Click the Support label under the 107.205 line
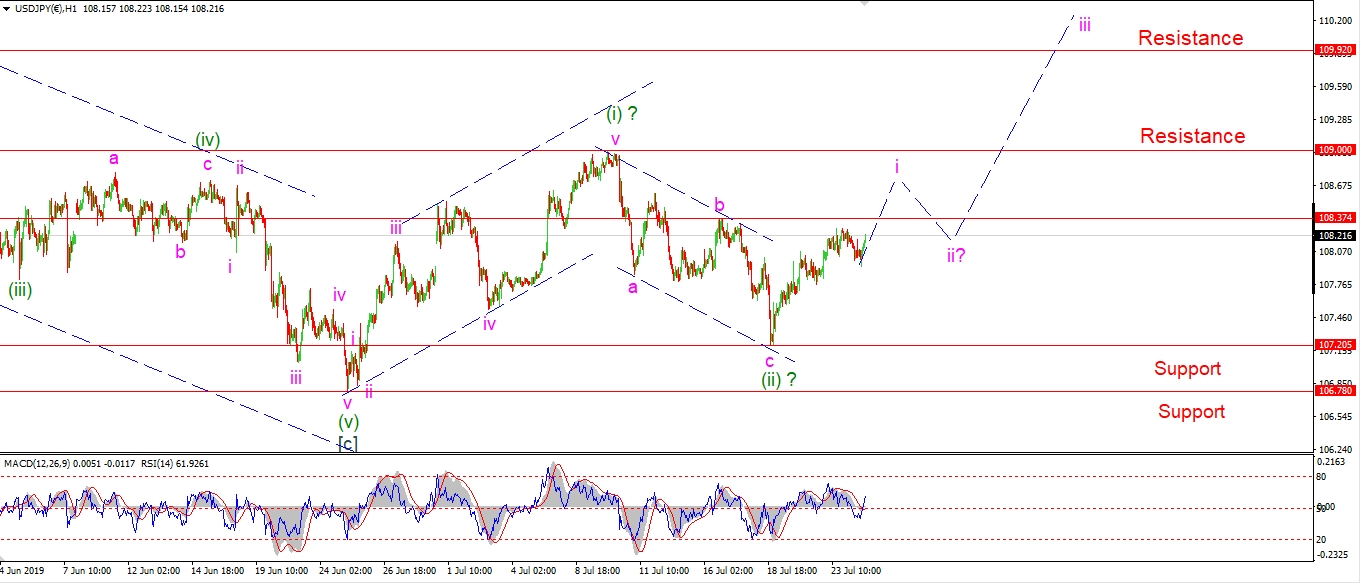Image resolution: width=1361 pixels, height=584 pixels. click(x=1187, y=369)
